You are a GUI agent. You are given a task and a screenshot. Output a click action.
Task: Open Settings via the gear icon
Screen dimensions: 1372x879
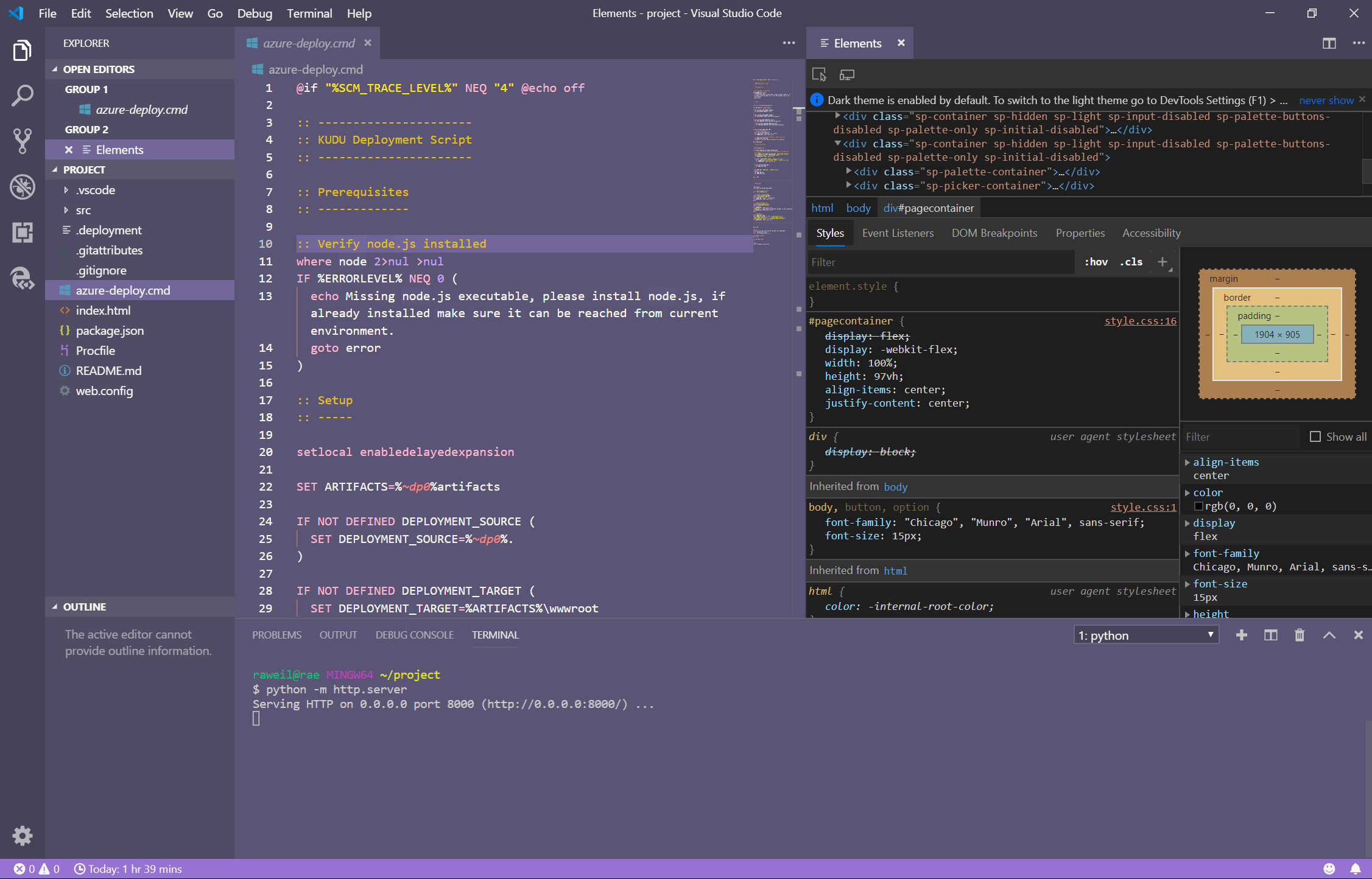[x=22, y=836]
